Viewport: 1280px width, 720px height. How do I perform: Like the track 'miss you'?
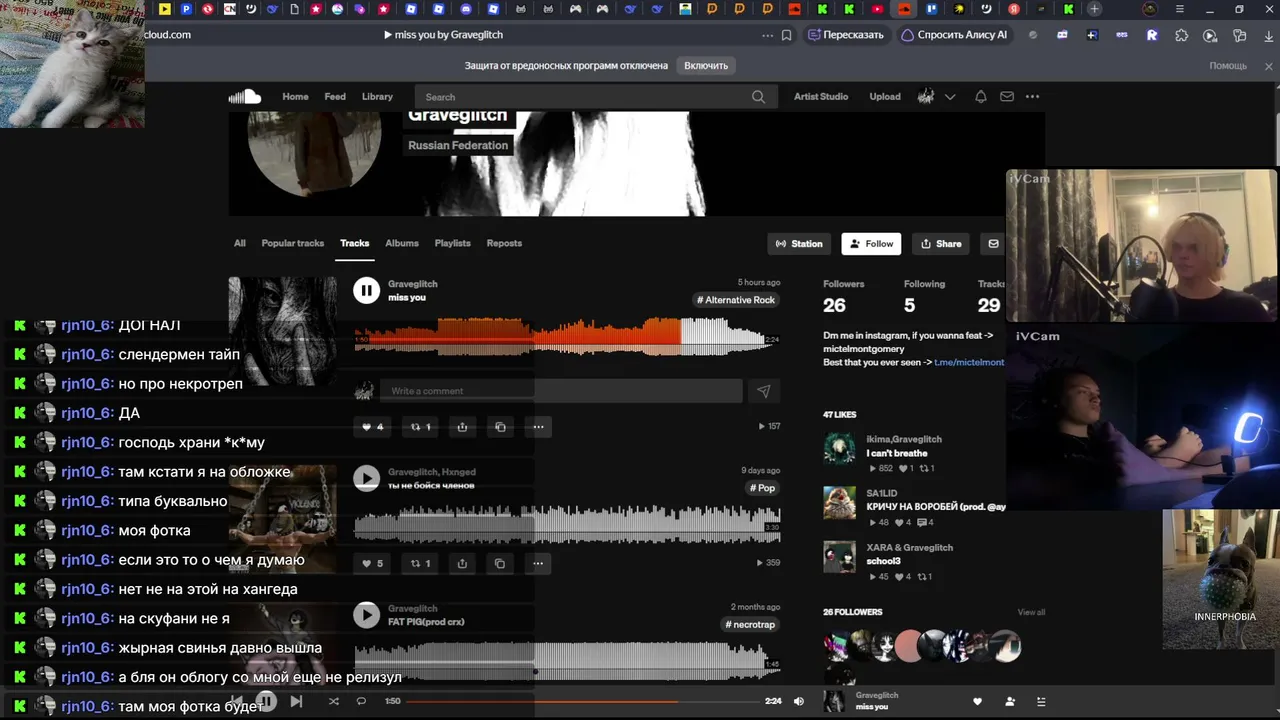(x=372, y=427)
